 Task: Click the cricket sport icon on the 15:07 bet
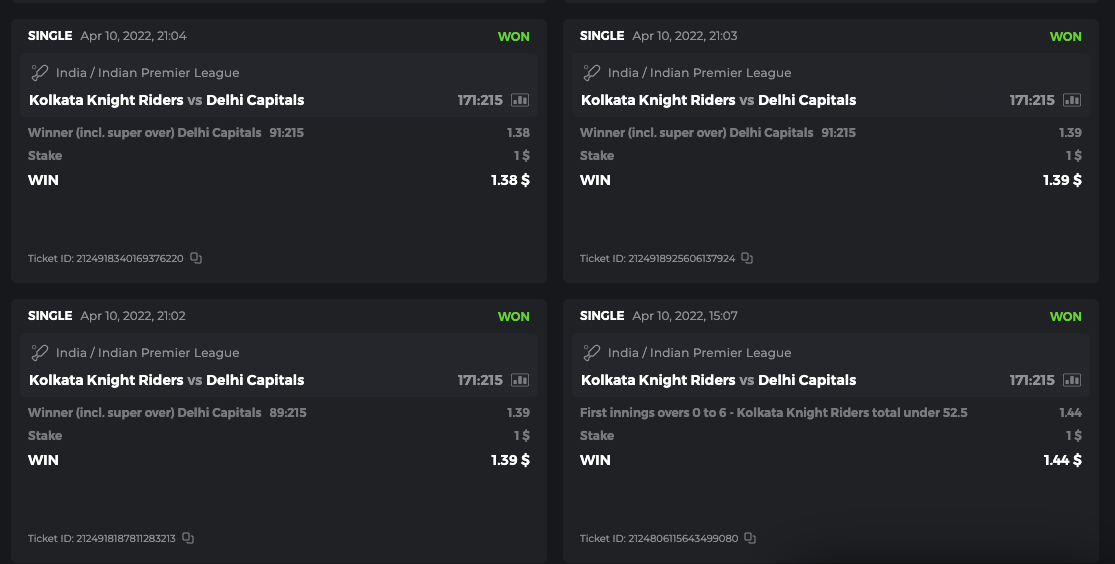(592, 352)
